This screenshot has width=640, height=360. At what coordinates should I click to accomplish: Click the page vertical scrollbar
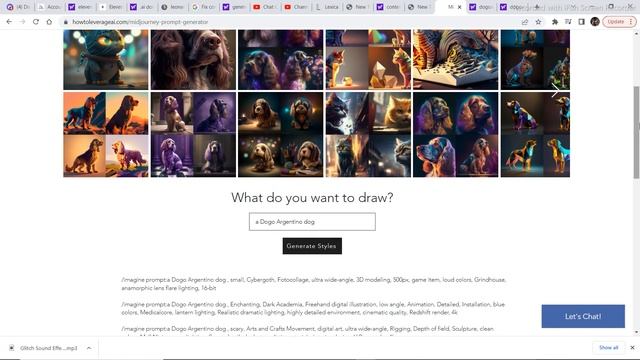636,132
